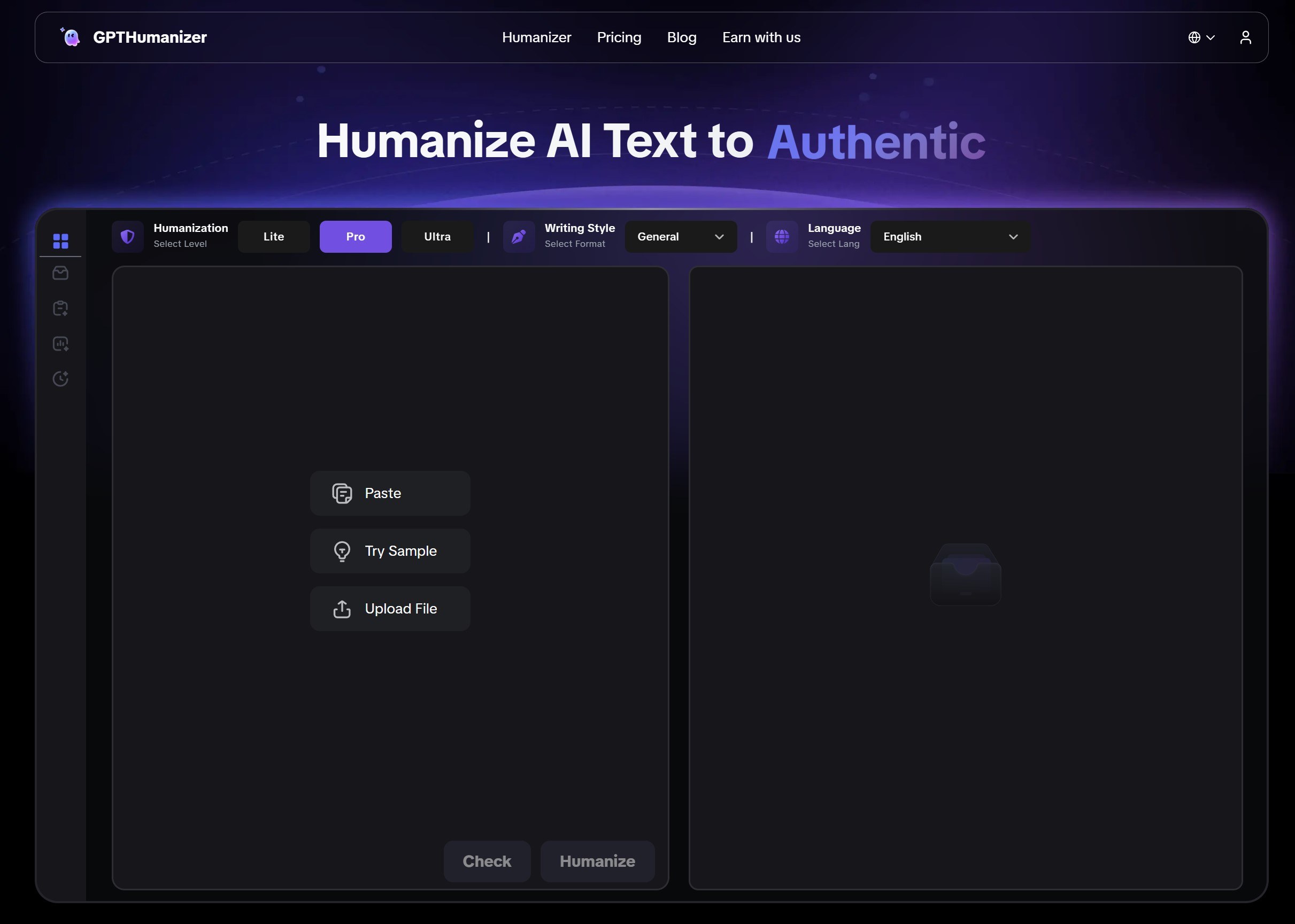1295x924 pixels.
Task: Open the General writing style dropdown
Action: (x=680, y=236)
